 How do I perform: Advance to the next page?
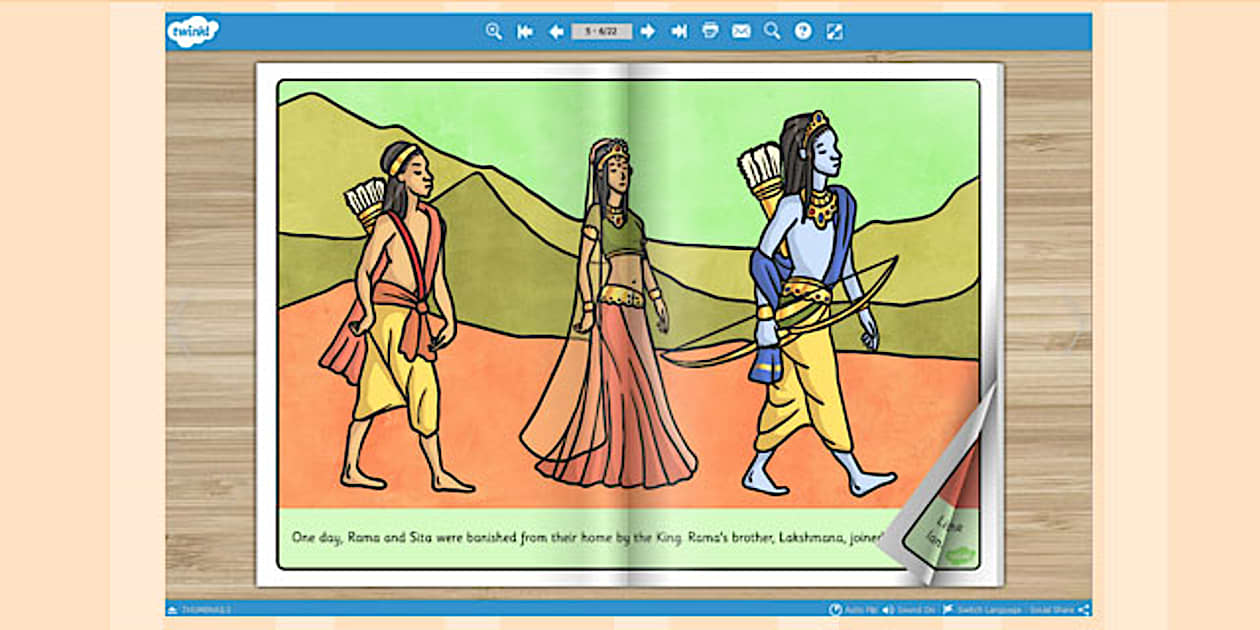click(x=648, y=31)
